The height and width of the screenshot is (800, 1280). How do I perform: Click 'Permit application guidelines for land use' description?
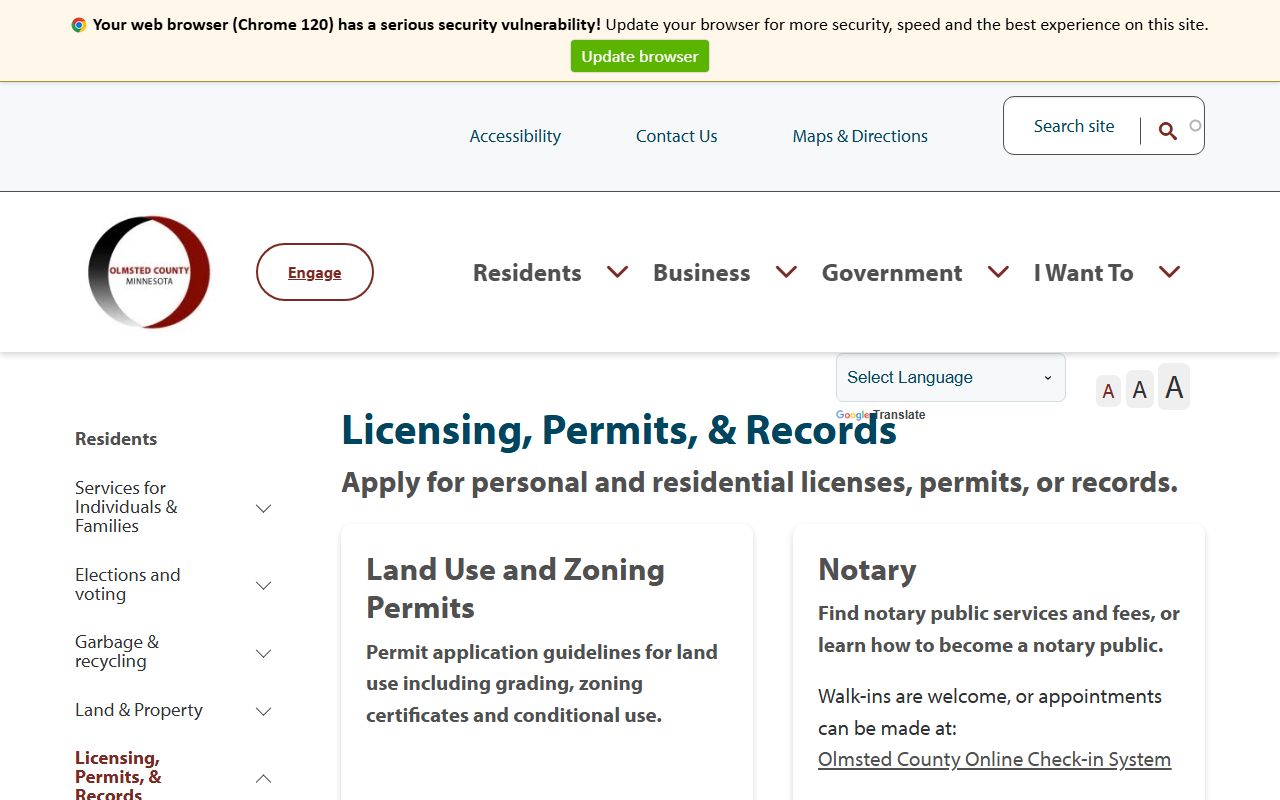pos(542,683)
